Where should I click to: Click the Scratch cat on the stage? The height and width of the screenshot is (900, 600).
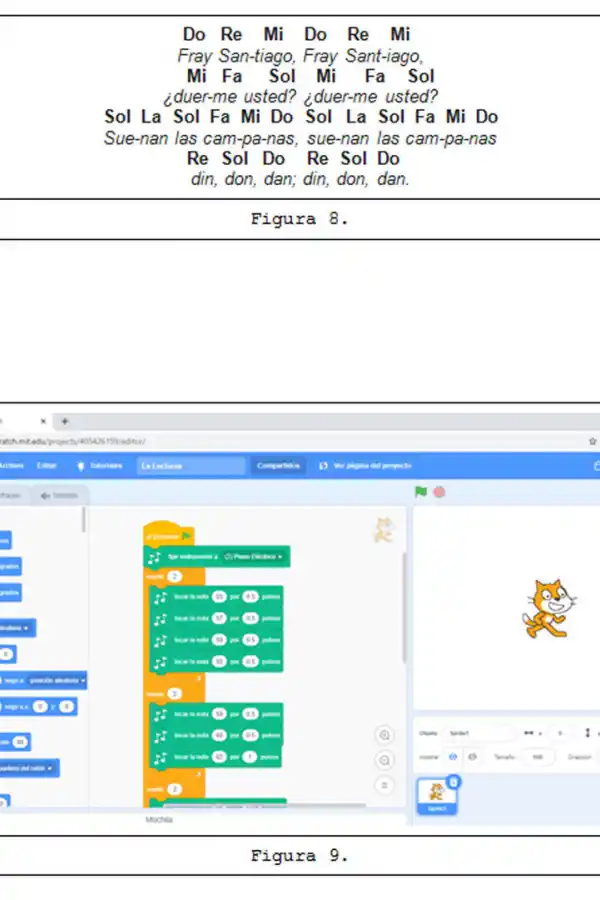coord(546,609)
